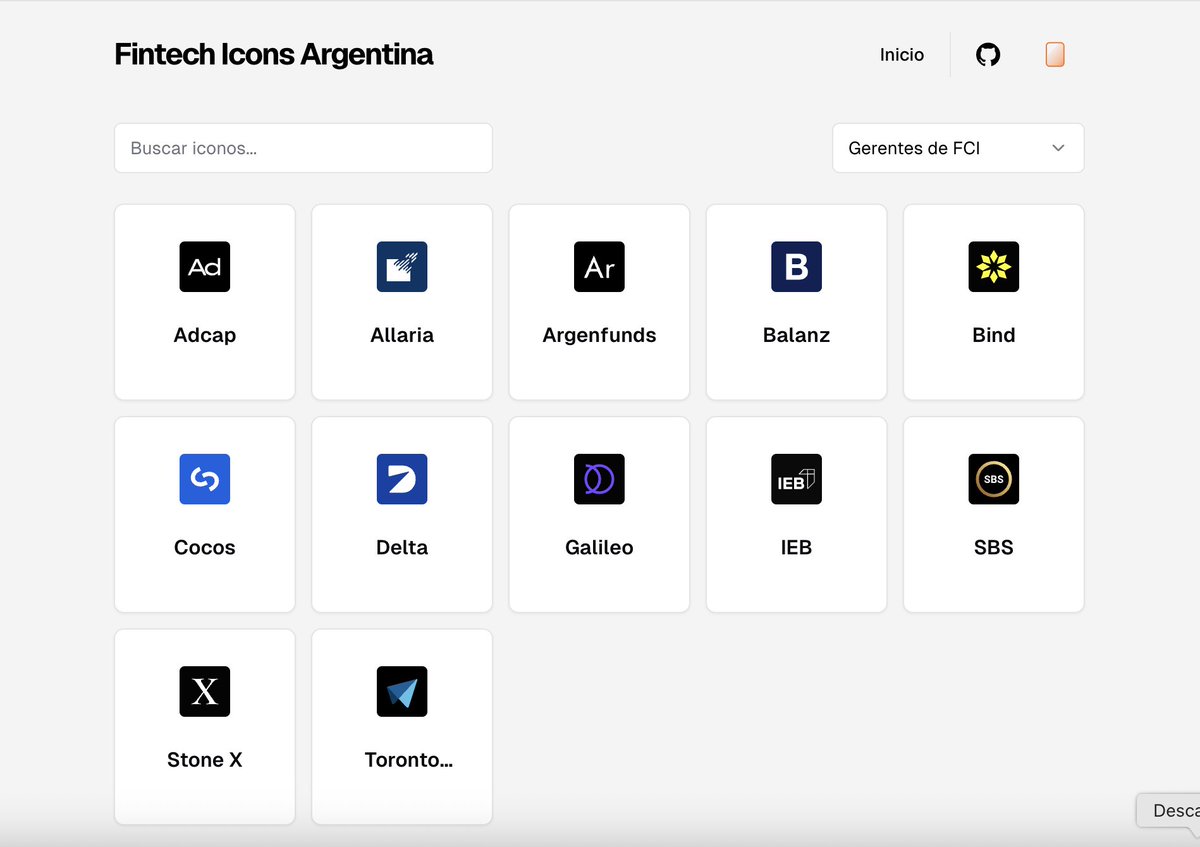Click the IEB card name text
This screenshot has width=1200, height=847.
(796, 547)
